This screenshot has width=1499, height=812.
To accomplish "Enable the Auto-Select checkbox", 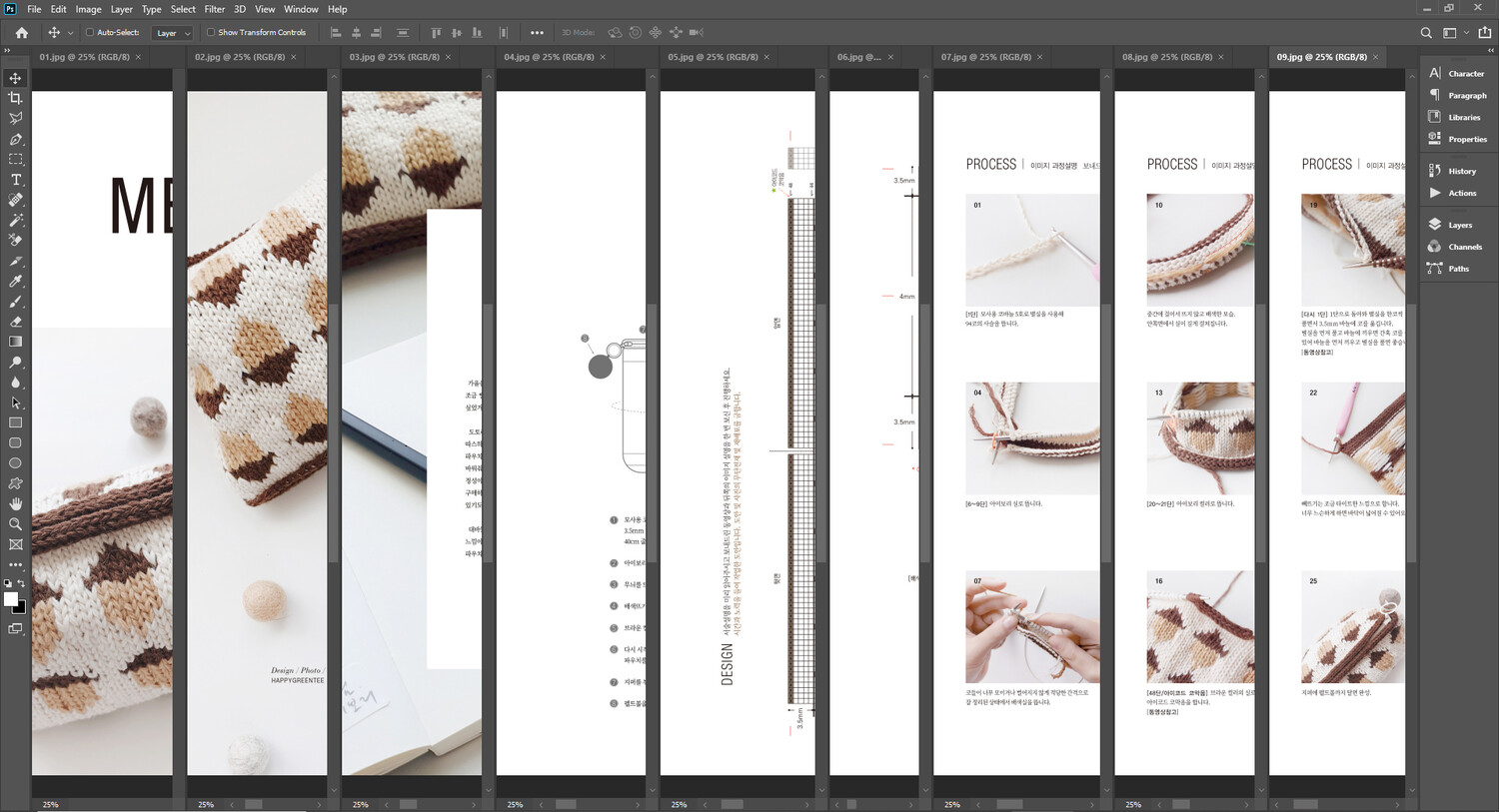I will pos(90,33).
